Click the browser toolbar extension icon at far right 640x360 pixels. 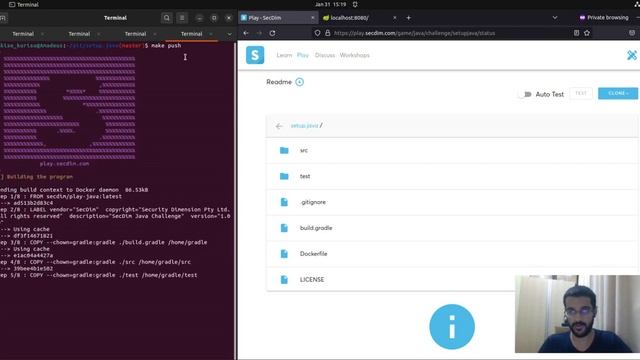point(632,33)
